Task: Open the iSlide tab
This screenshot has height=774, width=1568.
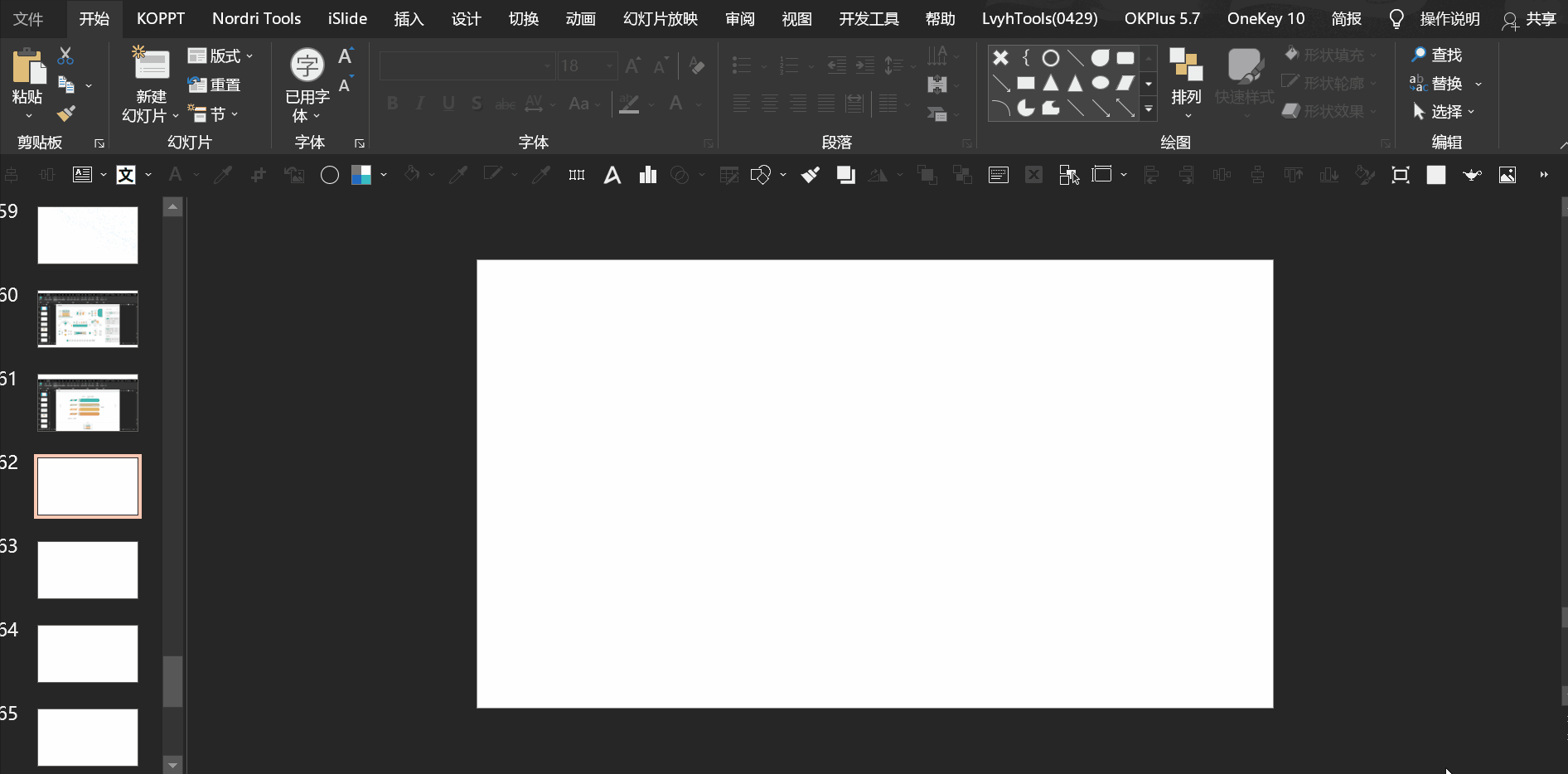Action: (x=347, y=18)
